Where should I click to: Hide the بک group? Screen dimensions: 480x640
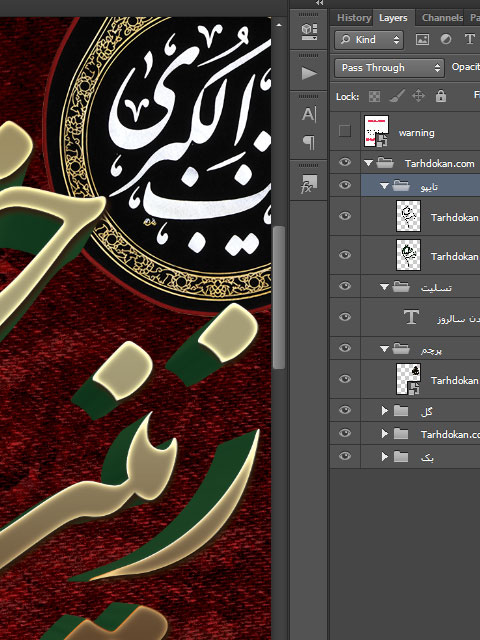pos(345,456)
